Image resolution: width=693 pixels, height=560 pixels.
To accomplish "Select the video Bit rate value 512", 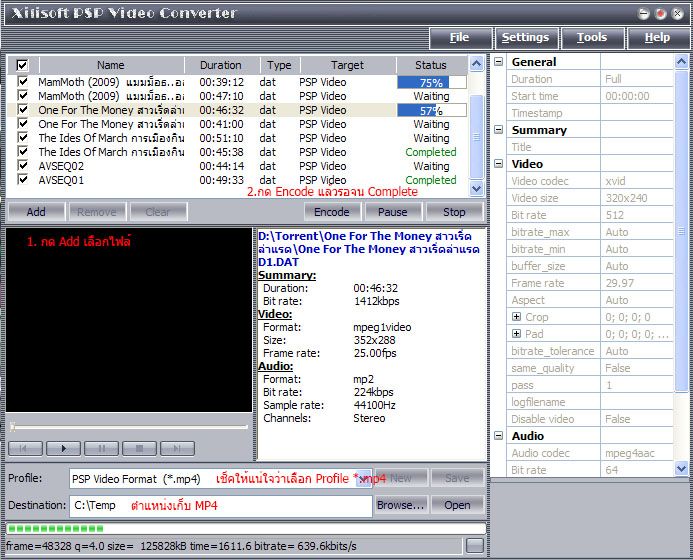I will 636,215.
